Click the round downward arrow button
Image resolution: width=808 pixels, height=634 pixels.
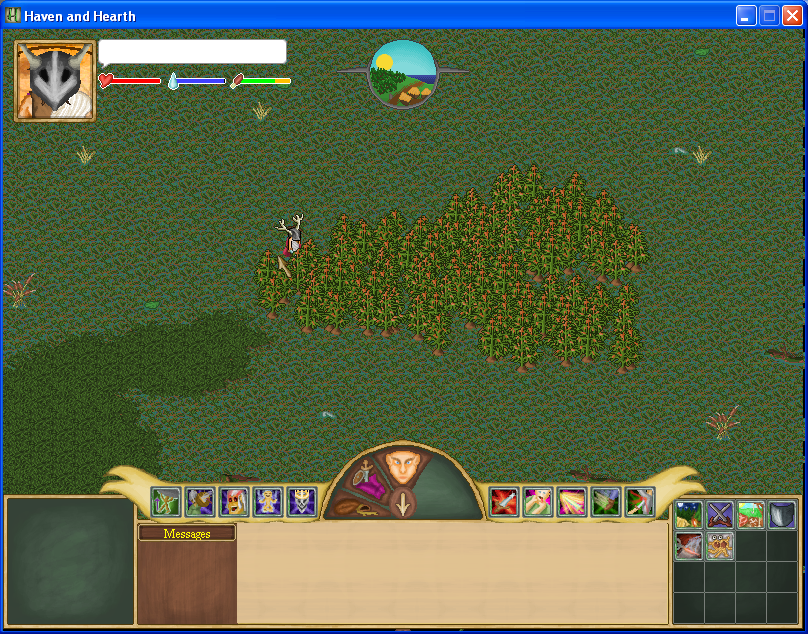click(402, 504)
